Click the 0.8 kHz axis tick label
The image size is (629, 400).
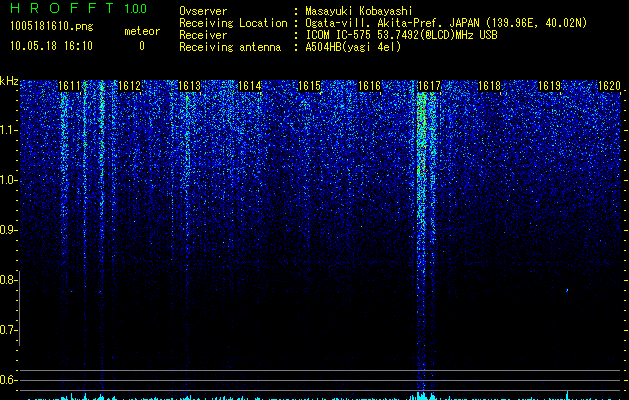click(x=8, y=280)
